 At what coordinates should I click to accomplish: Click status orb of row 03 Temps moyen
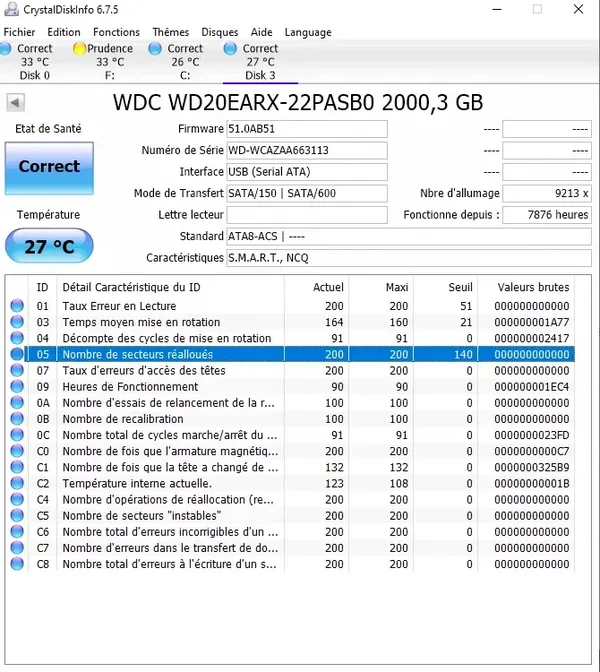(17, 322)
